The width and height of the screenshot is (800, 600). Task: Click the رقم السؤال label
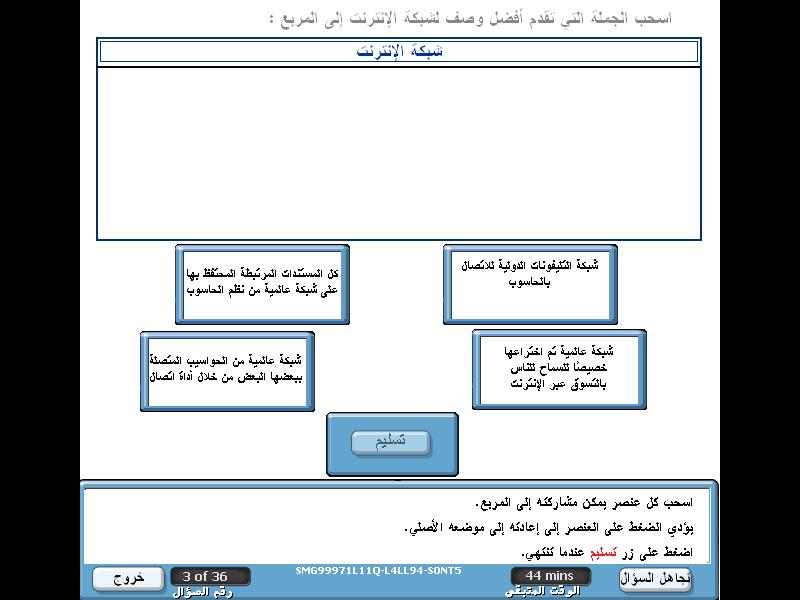pyautogui.click(x=203, y=591)
